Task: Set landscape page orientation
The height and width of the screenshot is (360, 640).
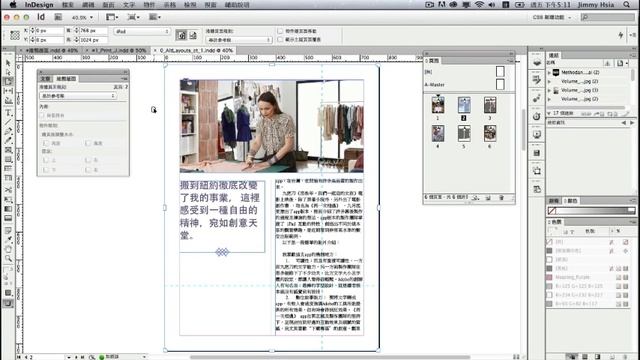Action: [193, 36]
